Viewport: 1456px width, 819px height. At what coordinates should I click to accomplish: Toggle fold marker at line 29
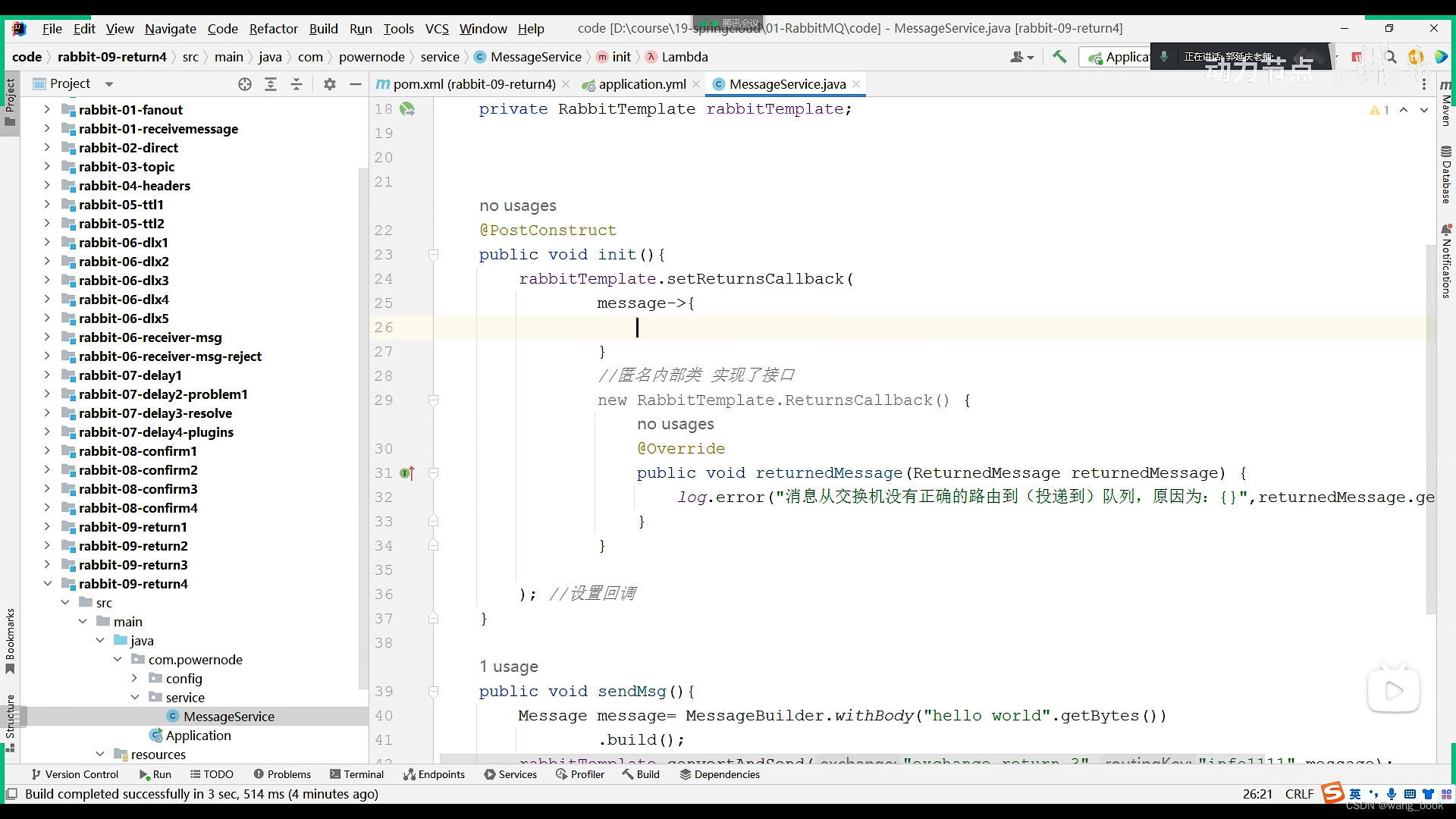(433, 400)
